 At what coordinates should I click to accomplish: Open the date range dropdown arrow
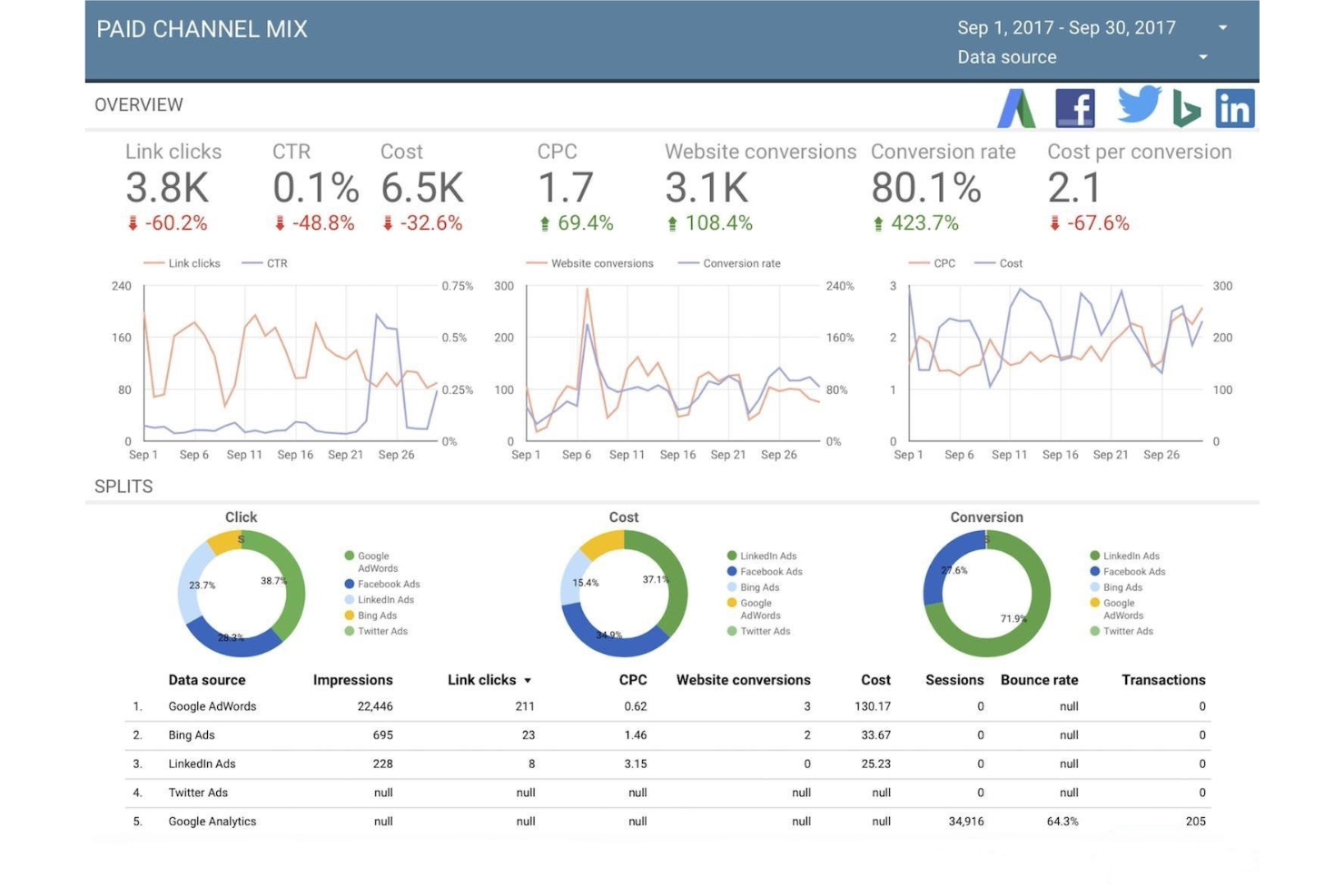coord(1222,28)
